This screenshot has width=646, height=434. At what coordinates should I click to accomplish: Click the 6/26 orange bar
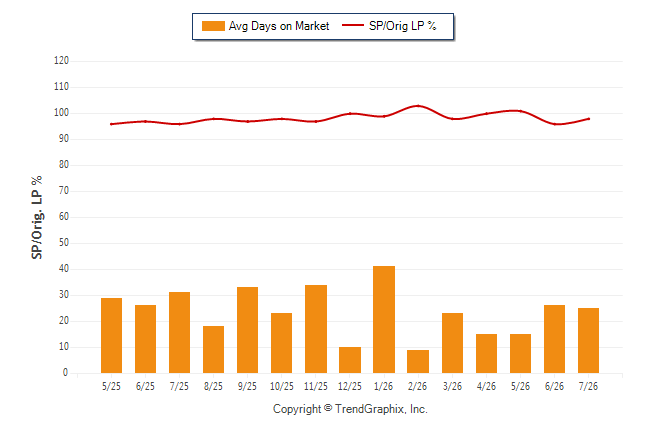555,339
